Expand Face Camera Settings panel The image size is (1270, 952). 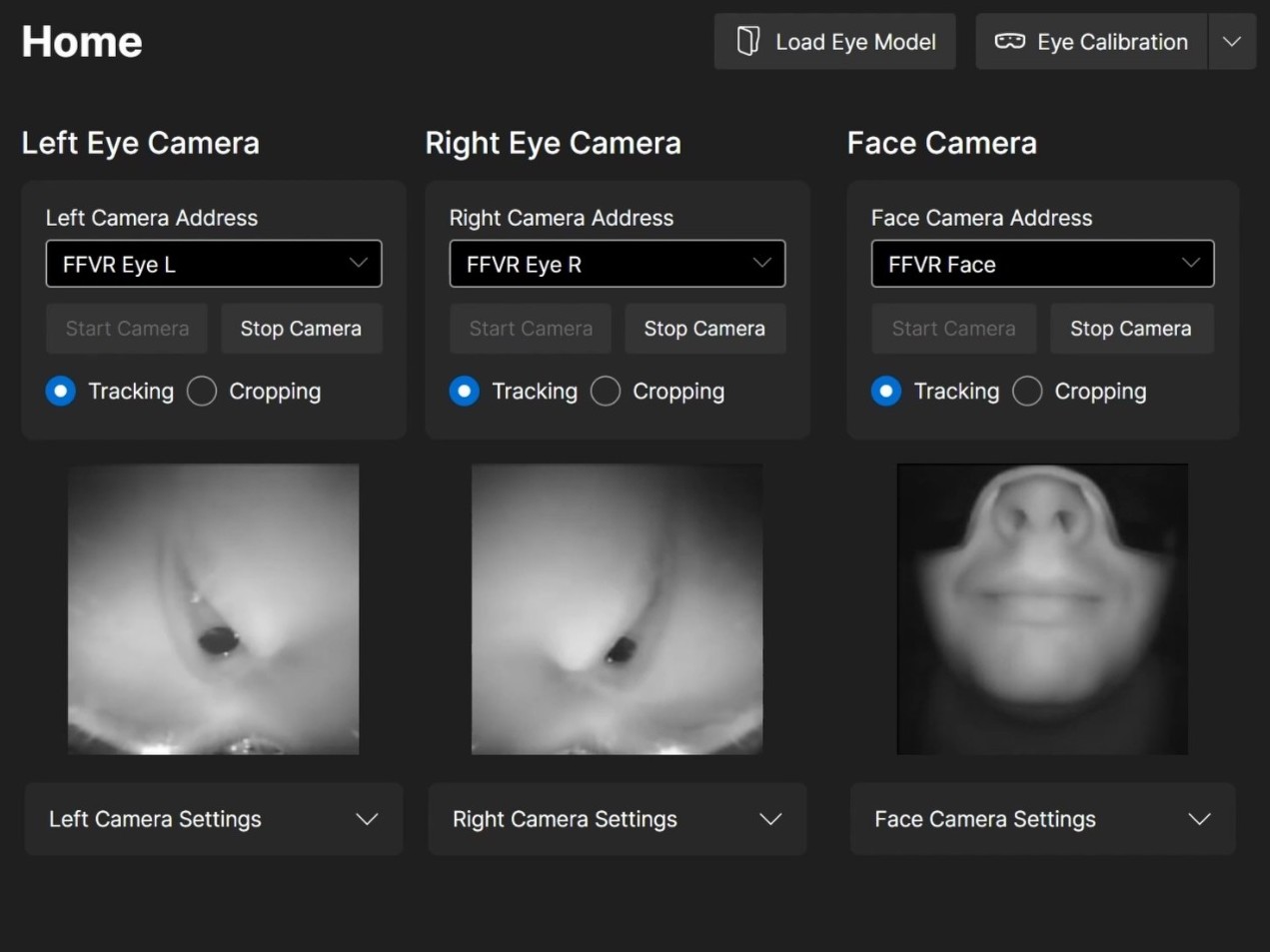coord(1042,819)
